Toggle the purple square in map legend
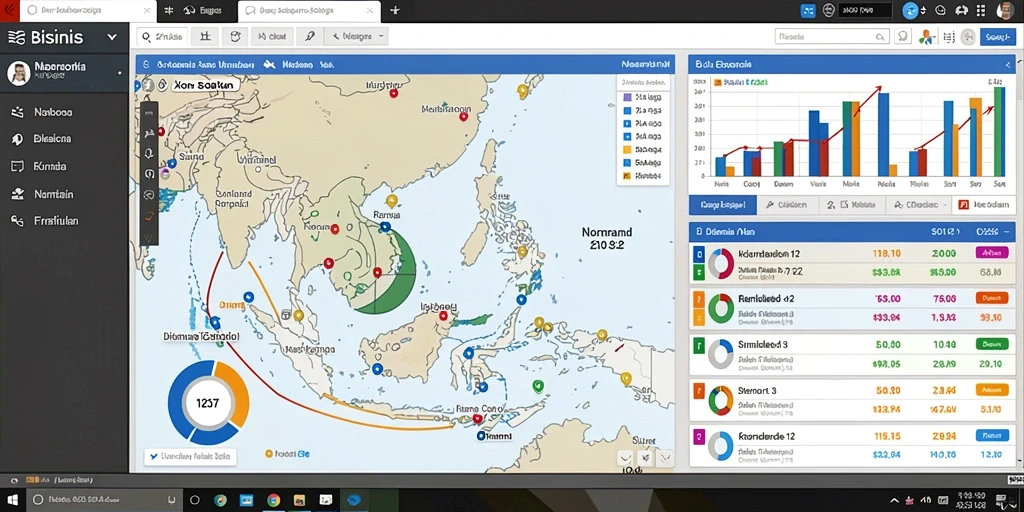Image resolution: width=1024 pixels, height=512 pixels. tap(627, 97)
